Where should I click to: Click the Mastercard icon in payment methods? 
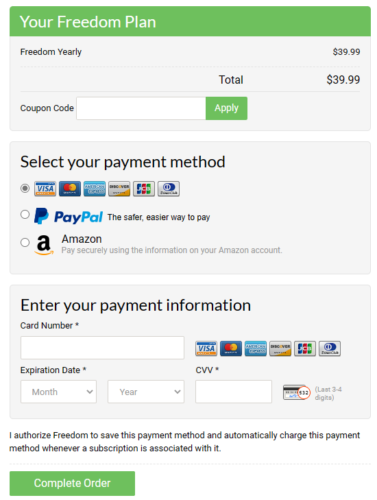[70, 189]
